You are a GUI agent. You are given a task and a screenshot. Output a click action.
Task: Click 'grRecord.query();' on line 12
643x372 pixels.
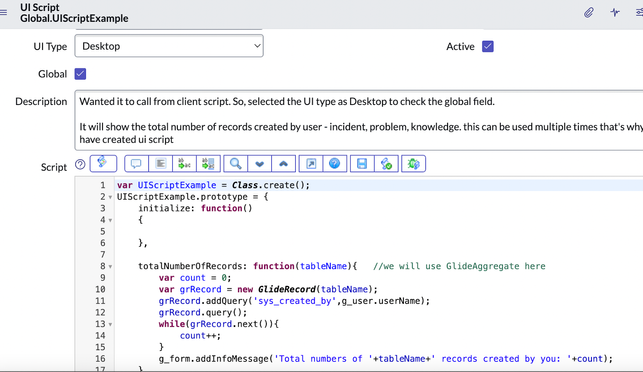coord(203,313)
